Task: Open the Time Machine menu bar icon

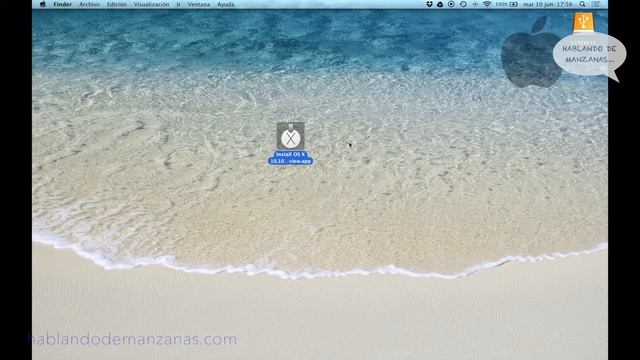Action: click(463, 4)
